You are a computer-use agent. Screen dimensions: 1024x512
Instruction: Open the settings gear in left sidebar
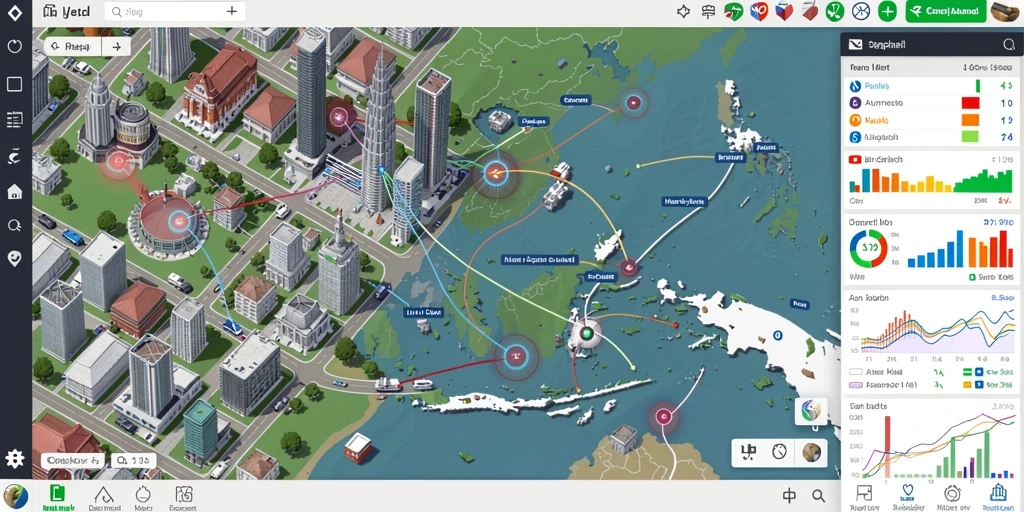click(14, 458)
